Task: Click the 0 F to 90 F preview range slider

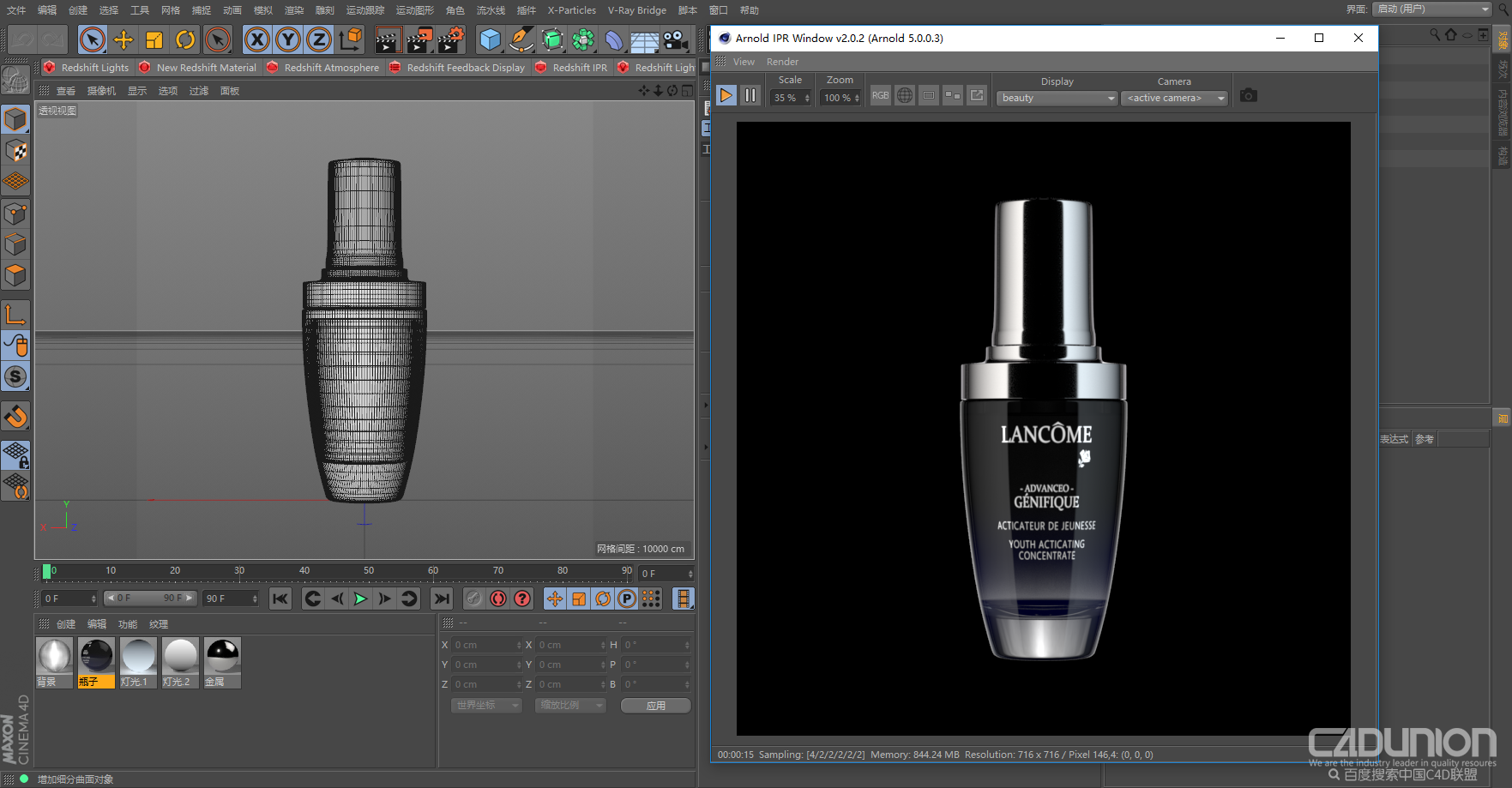Action: pyautogui.click(x=150, y=599)
